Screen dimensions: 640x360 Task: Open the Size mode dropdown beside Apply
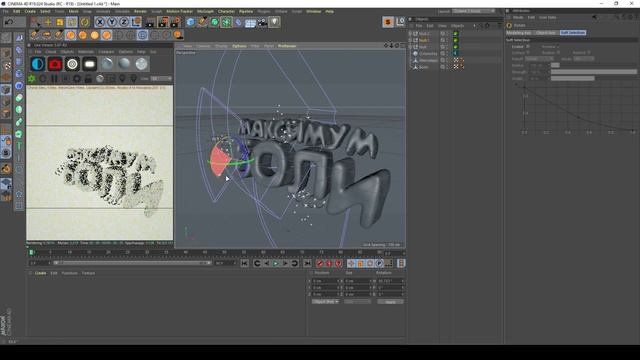pyautogui.click(x=357, y=302)
